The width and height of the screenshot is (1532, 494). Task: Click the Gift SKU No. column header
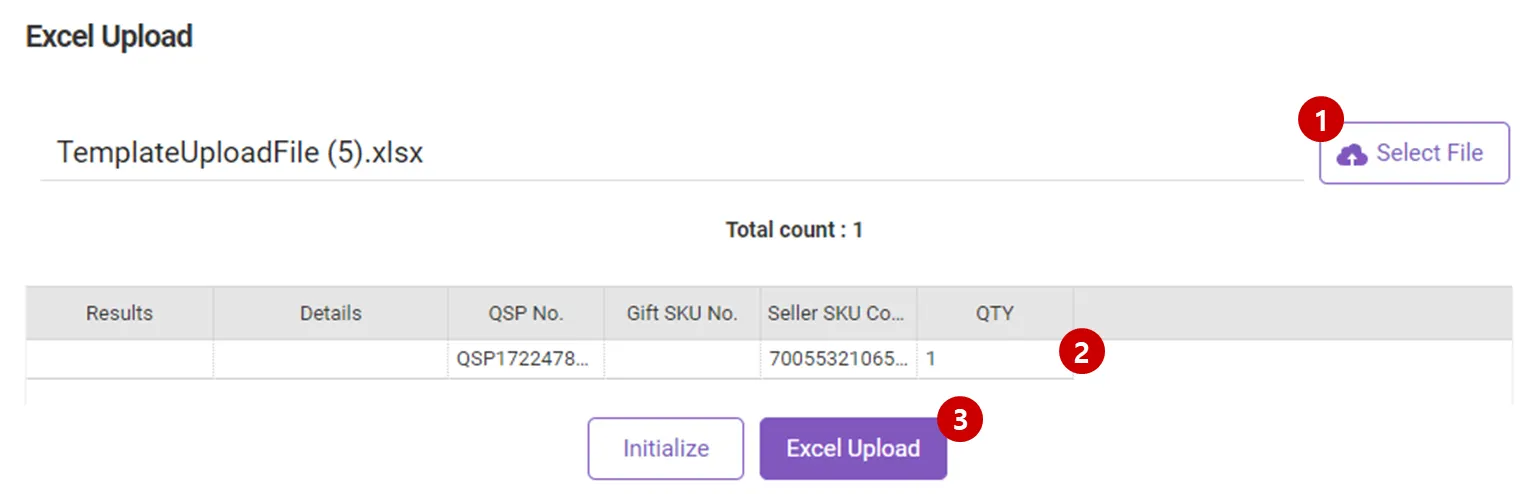click(682, 313)
